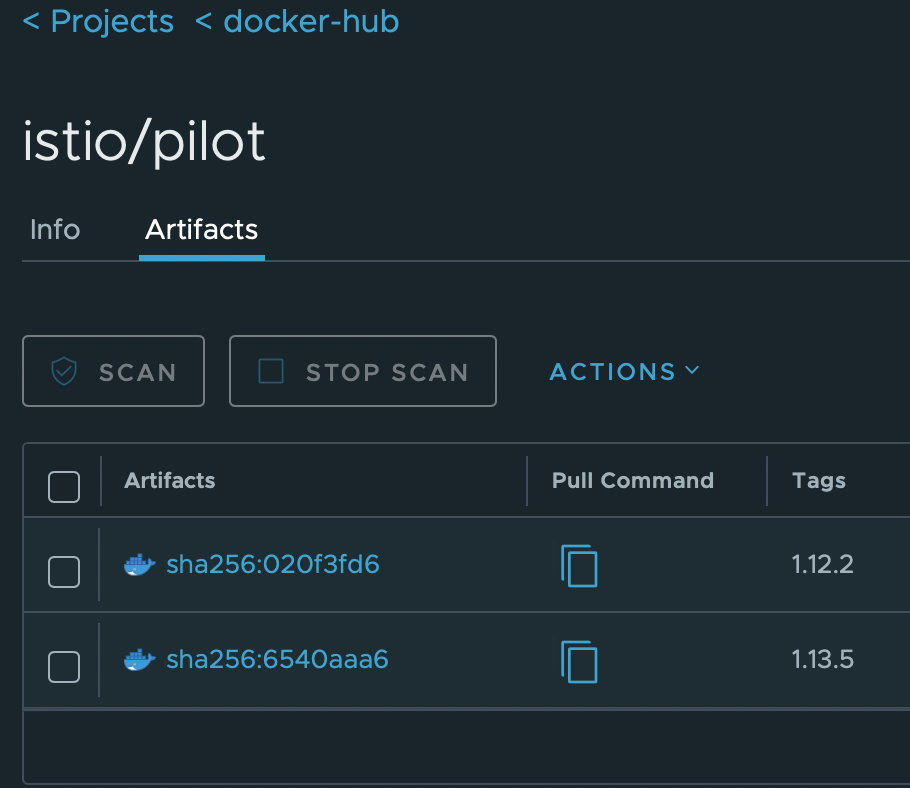This screenshot has width=910, height=788.
Task: Click Docker whale icon beside sha256:020f3fd6
Action: [140, 565]
